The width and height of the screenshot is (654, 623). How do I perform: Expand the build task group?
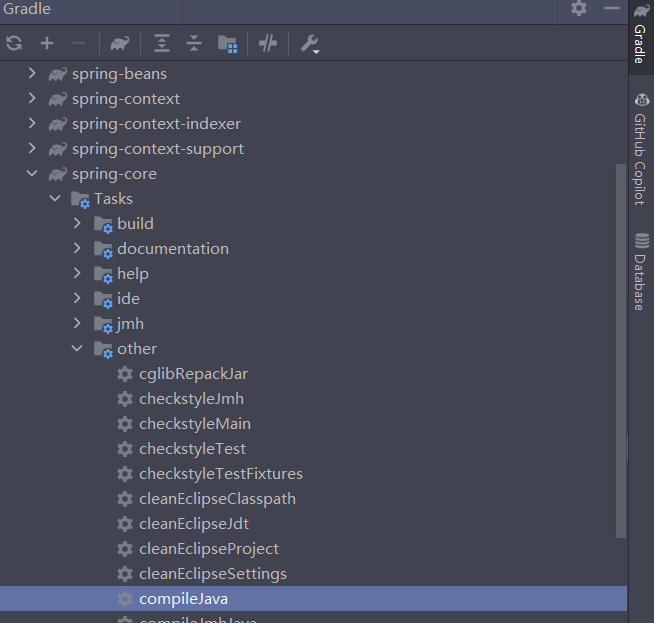point(77,224)
